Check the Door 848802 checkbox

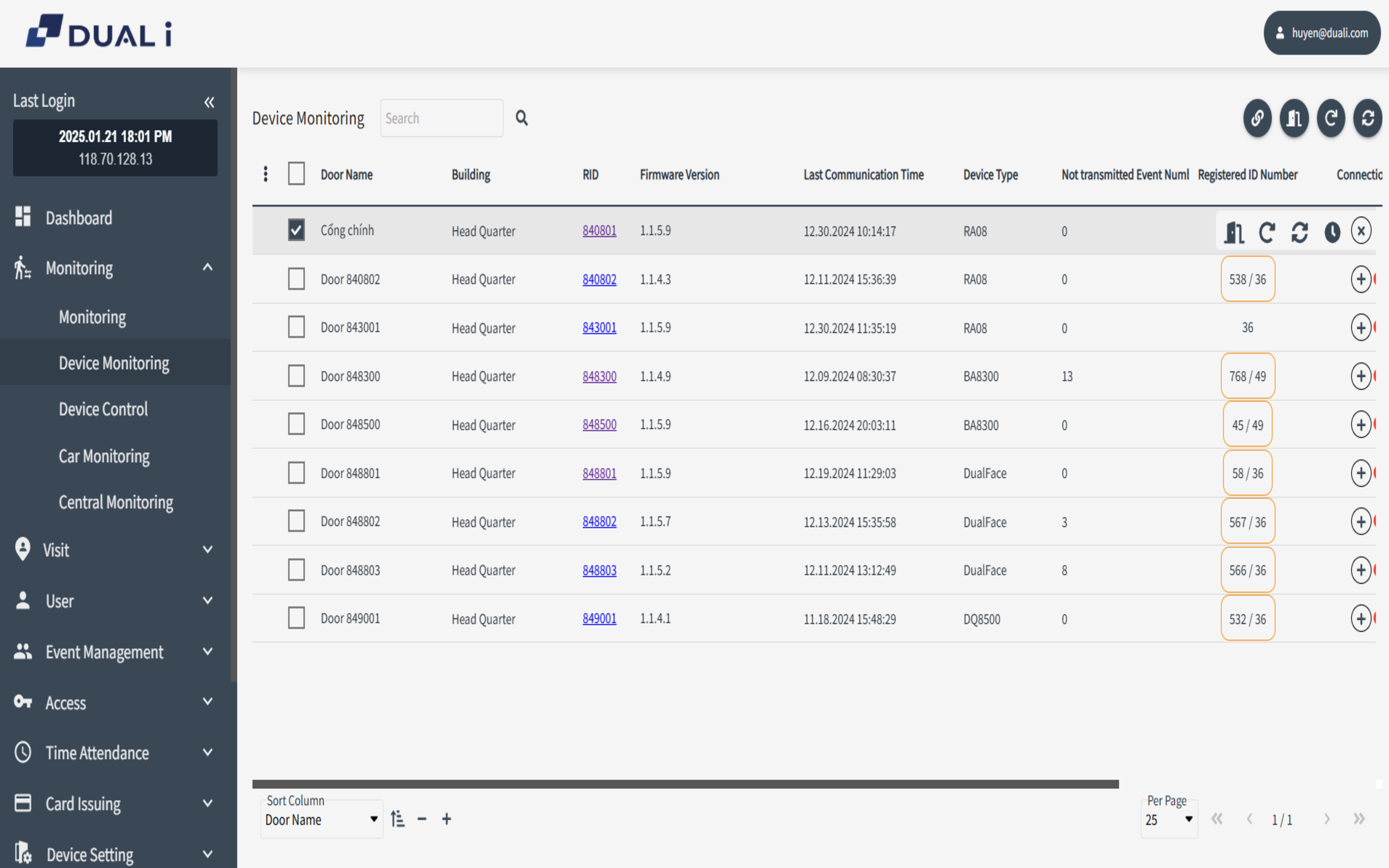point(296,521)
